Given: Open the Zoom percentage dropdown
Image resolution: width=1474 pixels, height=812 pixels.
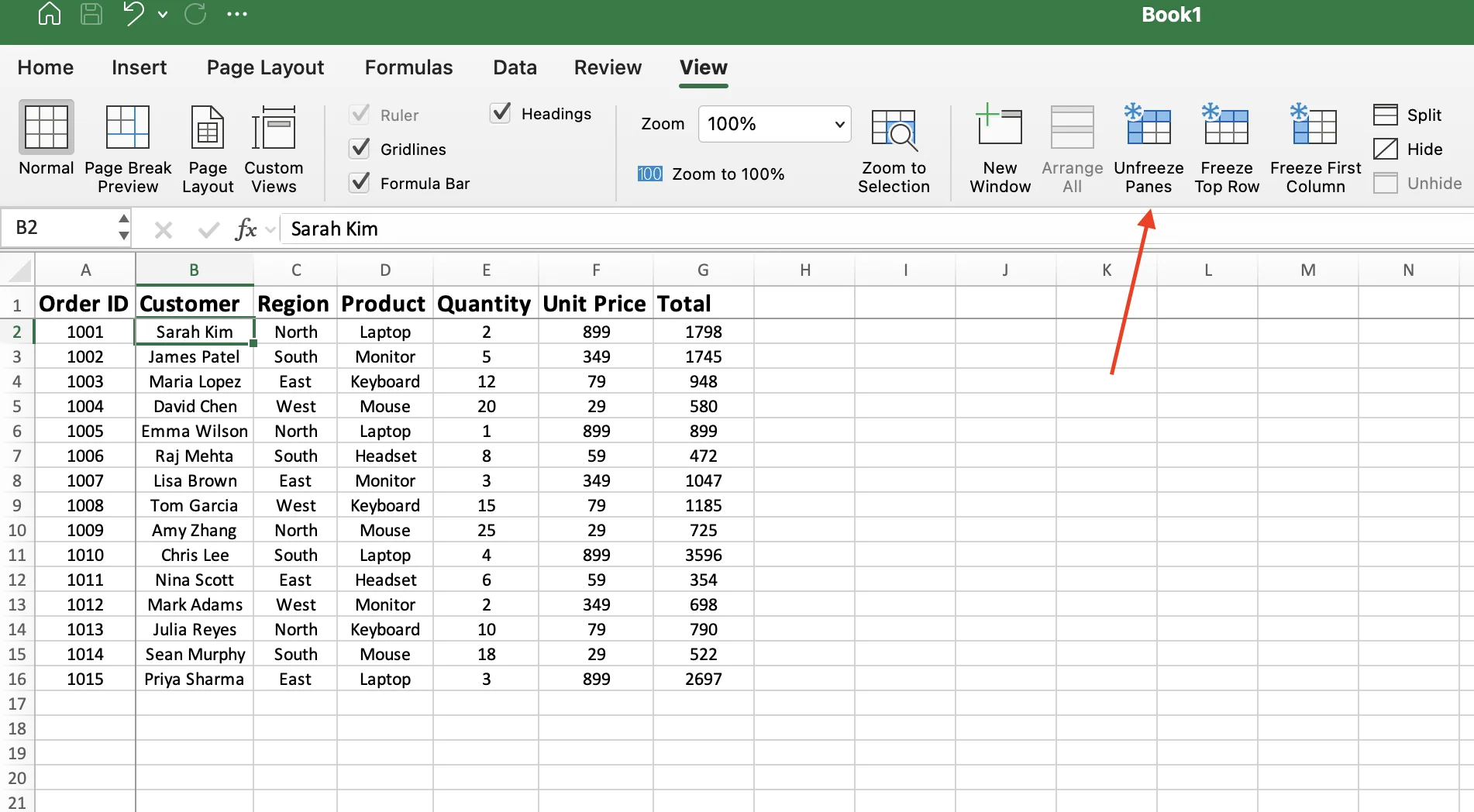Looking at the screenshot, I should 837,124.
